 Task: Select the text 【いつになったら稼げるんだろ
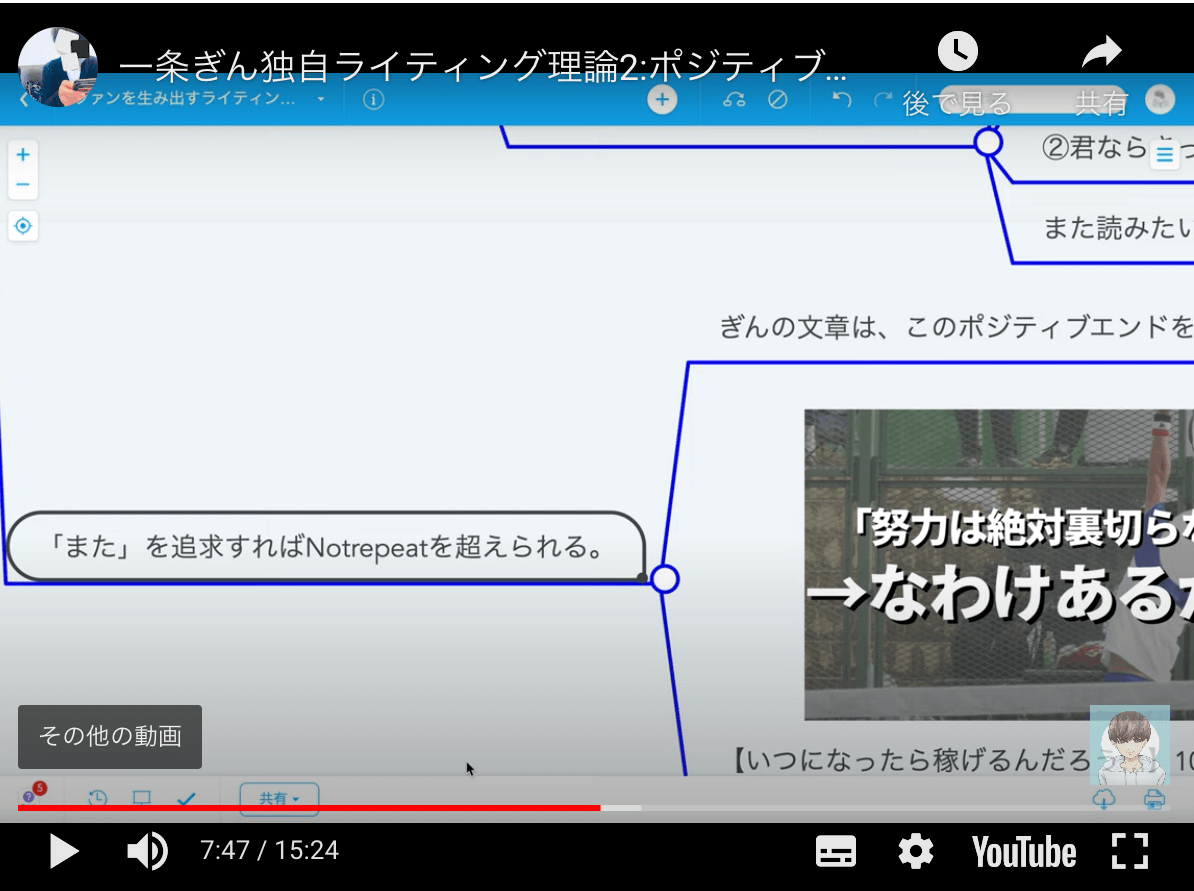click(911, 760)
